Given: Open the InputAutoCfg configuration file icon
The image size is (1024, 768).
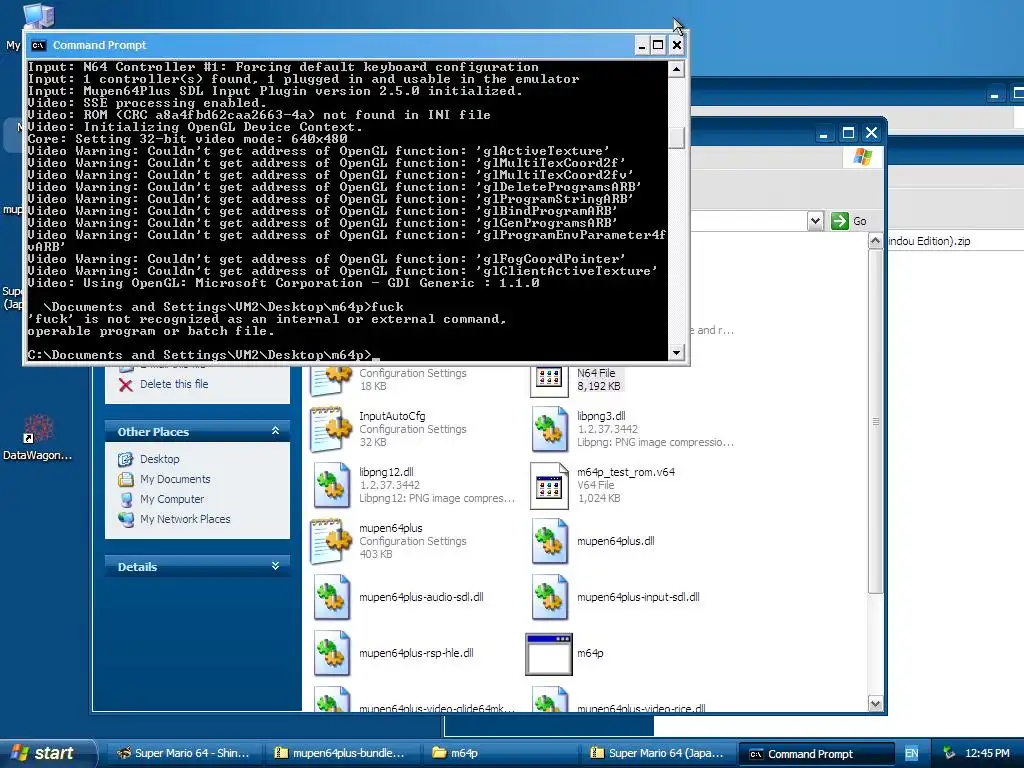Looking at the screenshot, I should tap(331, 429).
